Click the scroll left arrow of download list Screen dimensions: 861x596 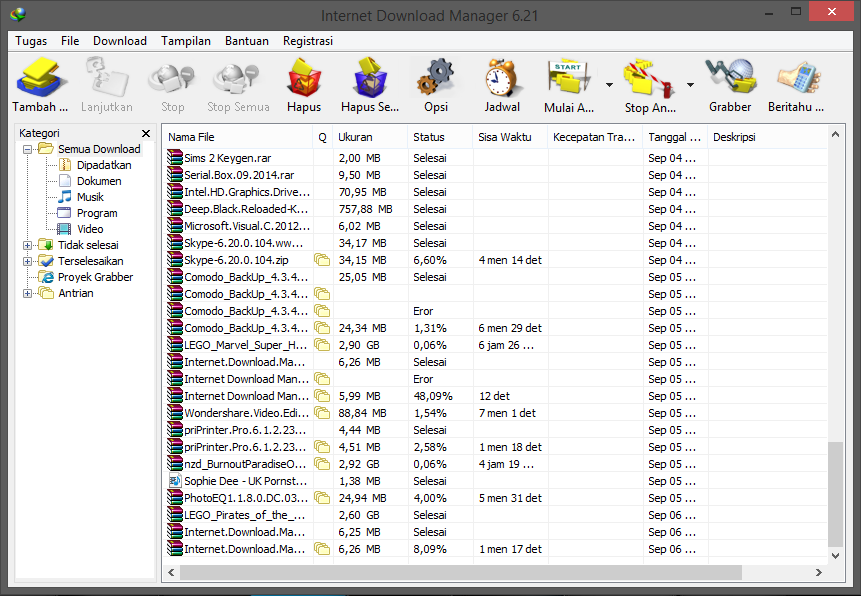pyautogui.click(x=171, y=572)
